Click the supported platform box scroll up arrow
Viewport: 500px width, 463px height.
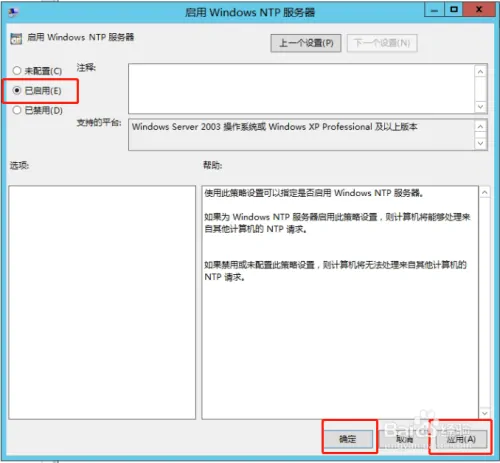point(480,126)
